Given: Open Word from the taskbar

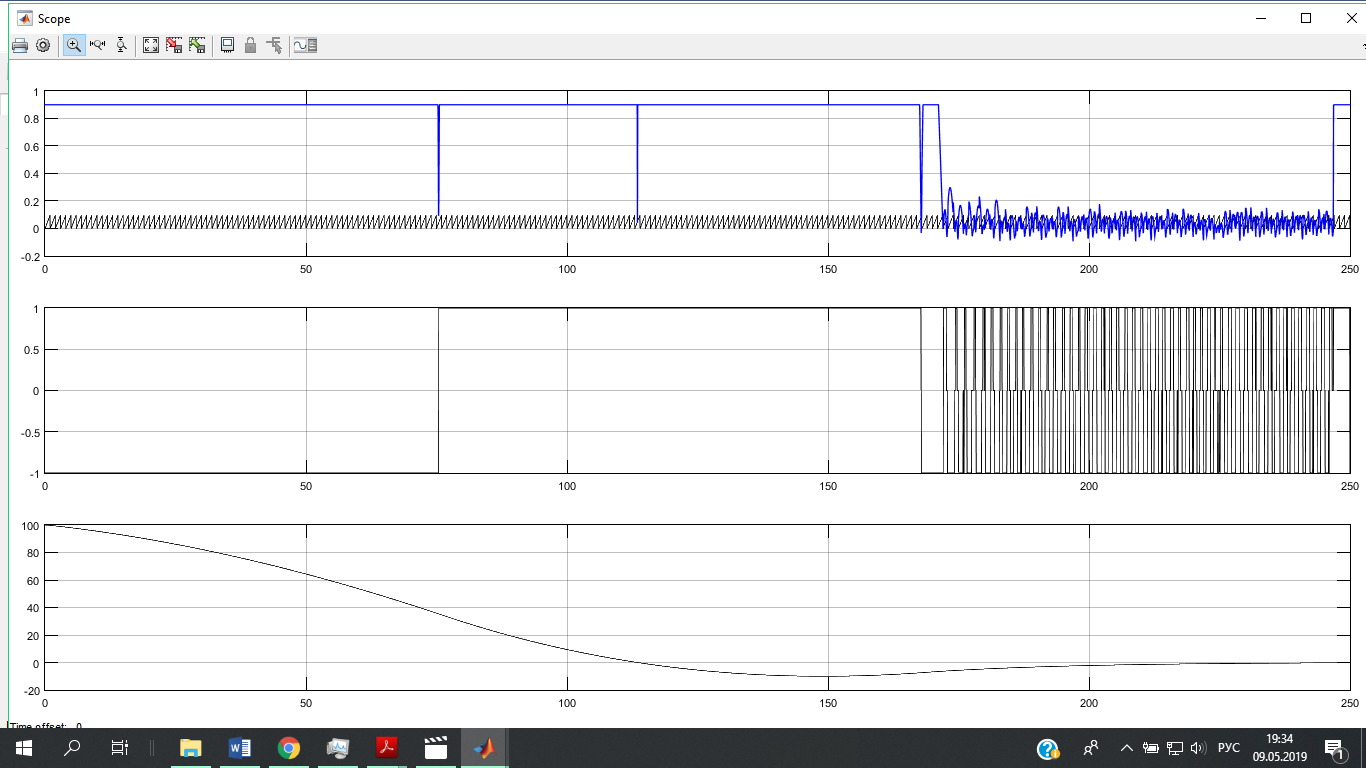Looking at the screenshot, I should pyautogui.click(x=240, y=748).
